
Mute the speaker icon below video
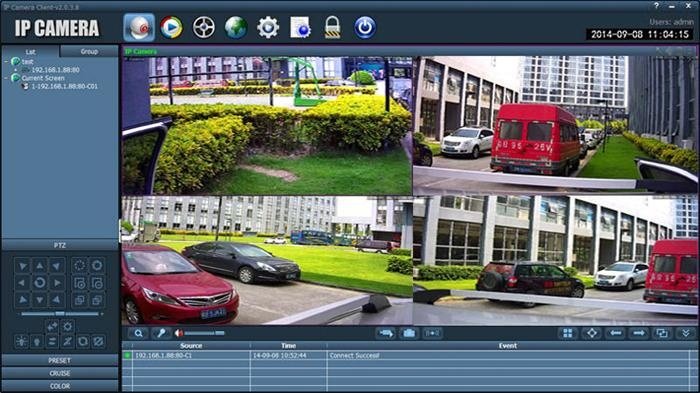pos(179,333)
